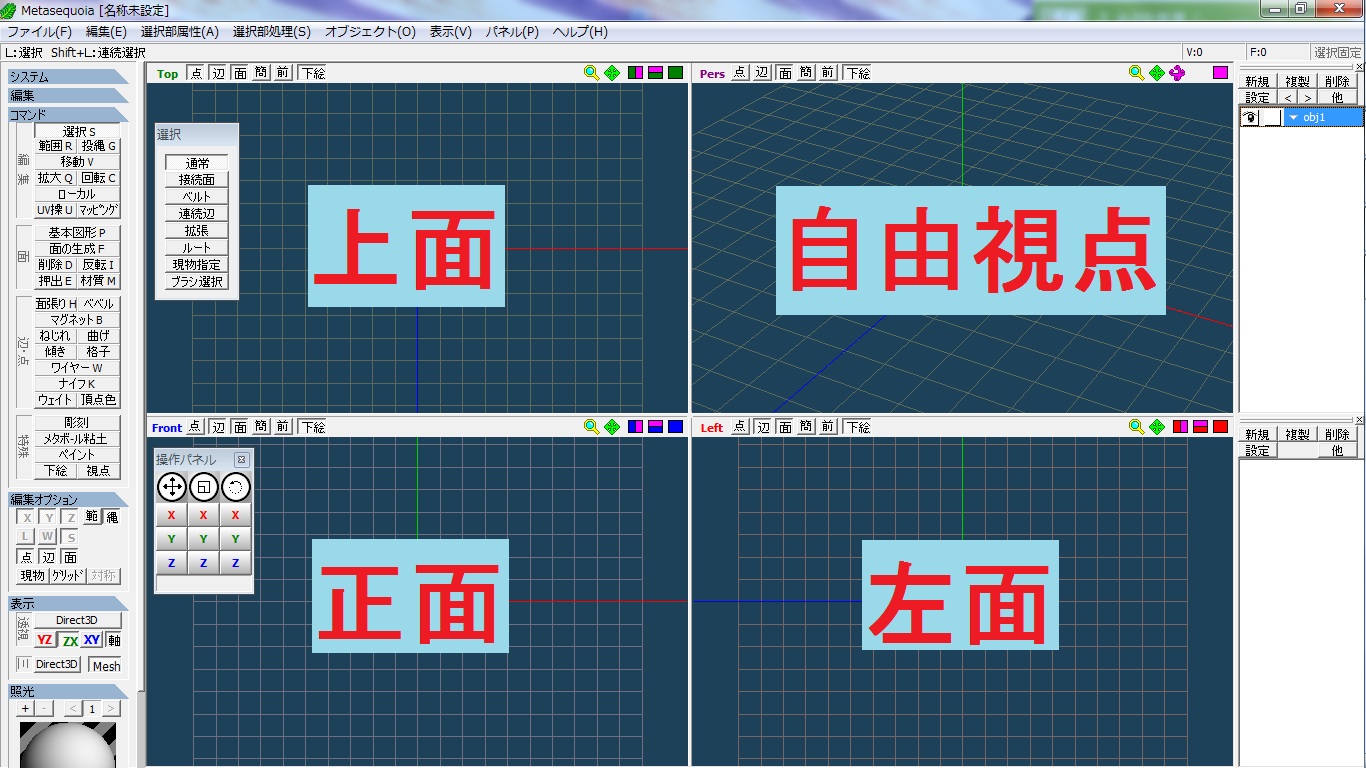
Task: Open the オブジェクト(O) menu
Action: pyautogui.click(x=370, y=32)
